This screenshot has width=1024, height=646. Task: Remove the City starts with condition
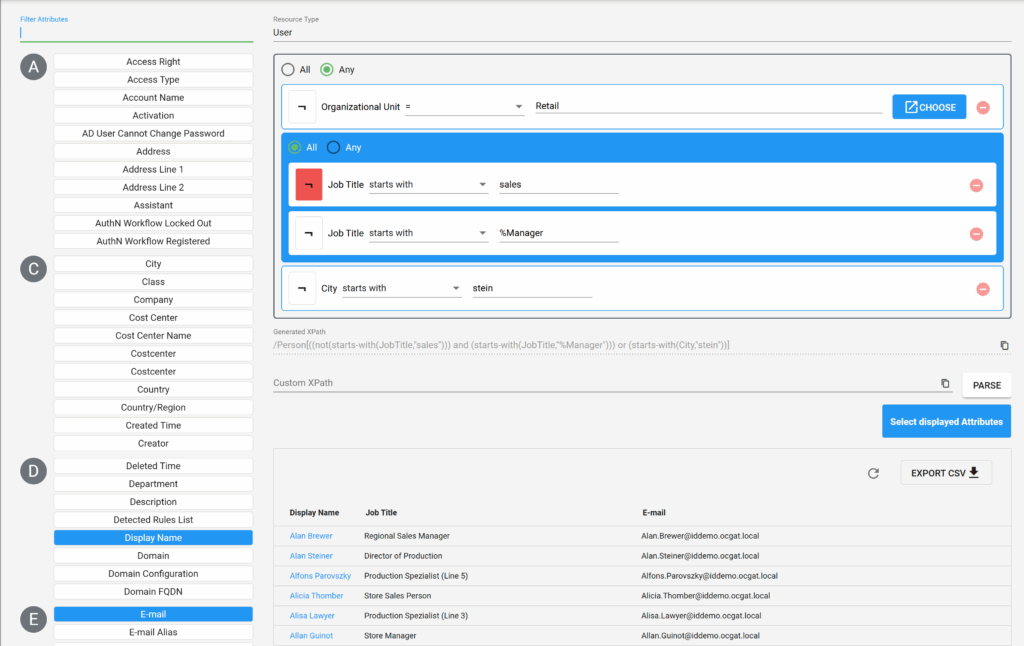(983, 289)
